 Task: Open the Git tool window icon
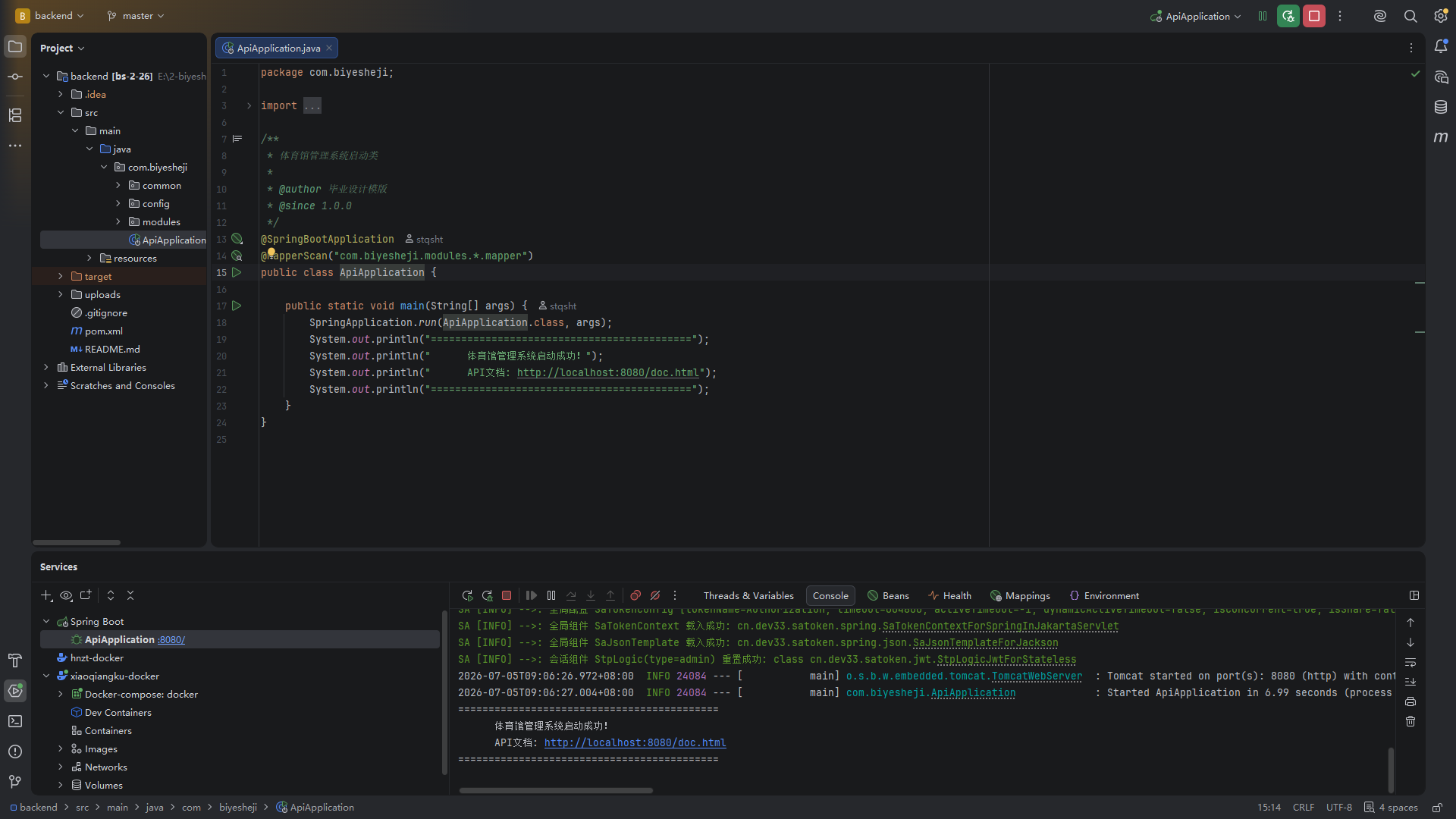15,782
